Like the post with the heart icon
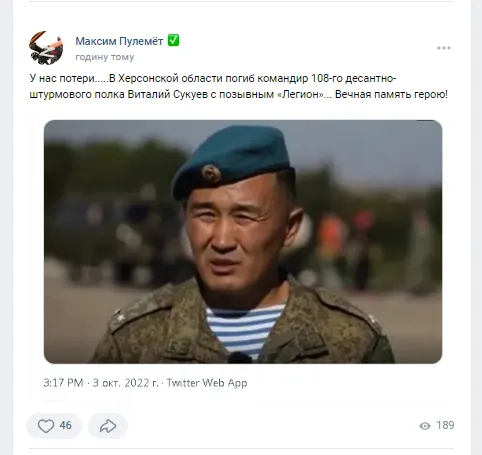Viewport: 482px width, 455px height. point(46,426)
